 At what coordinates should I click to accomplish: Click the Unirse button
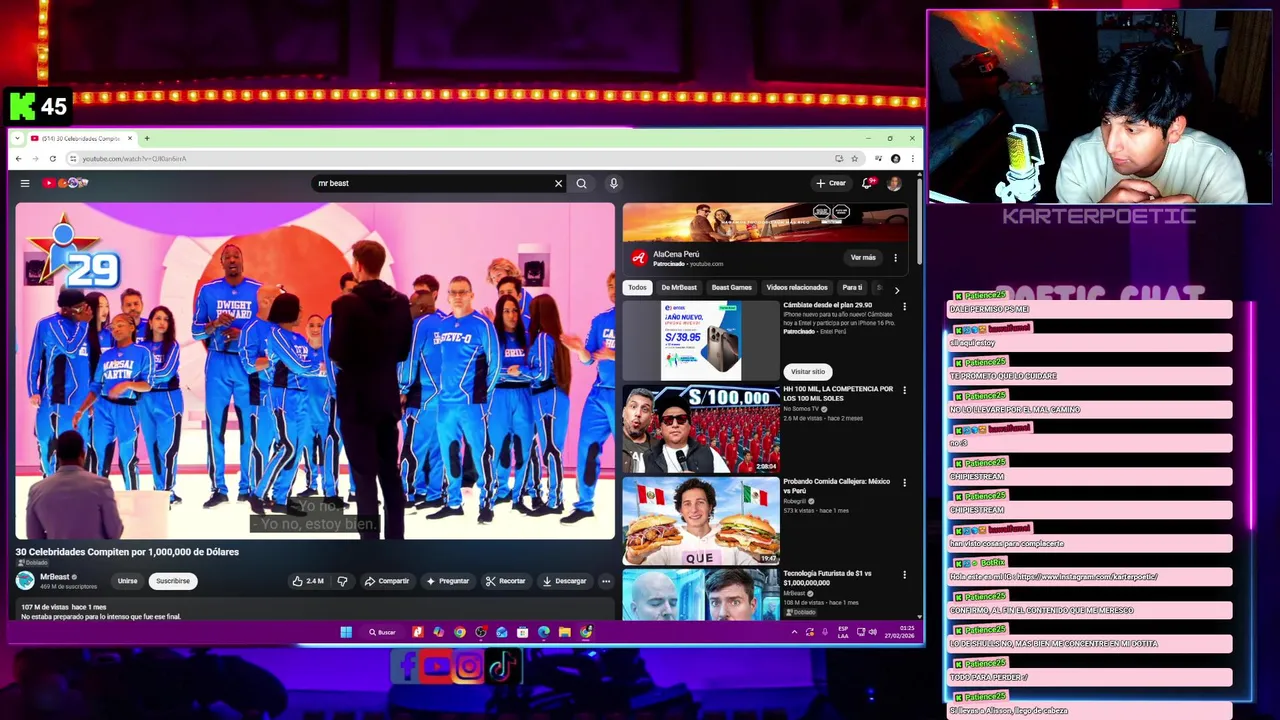[128, 581]
